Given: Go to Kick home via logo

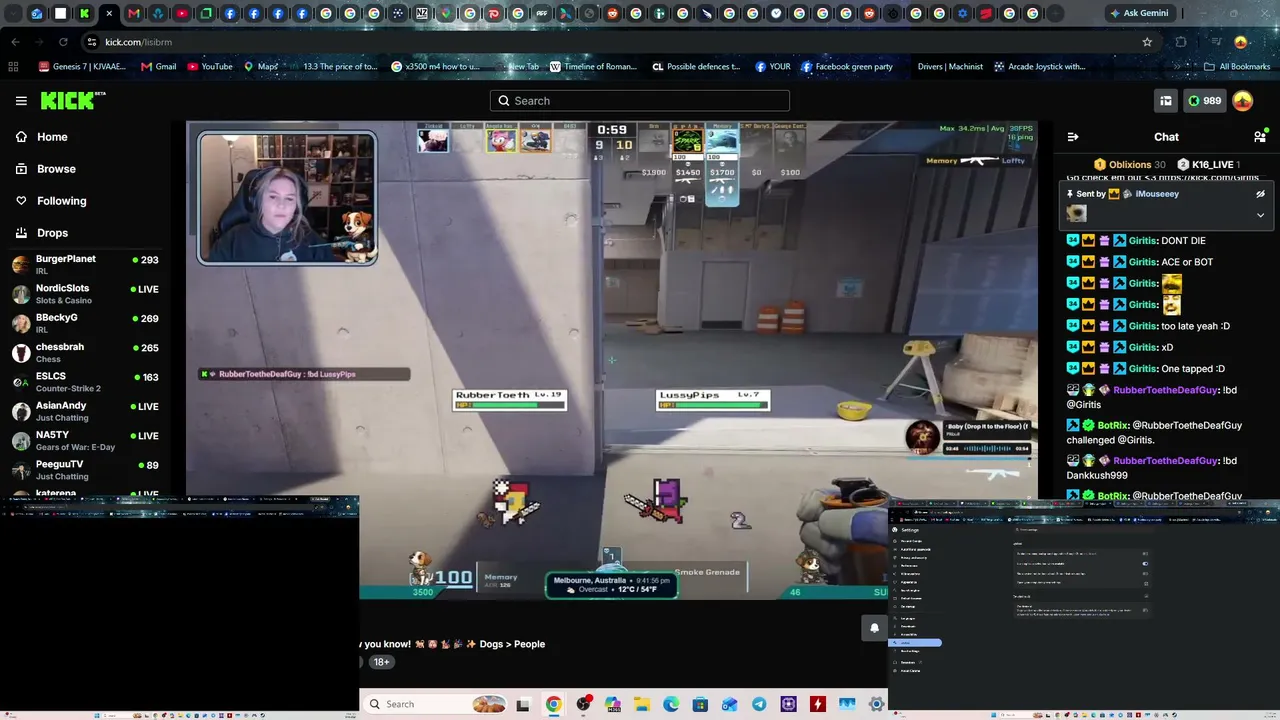Looking at the screenshot, I should [72, 100].
